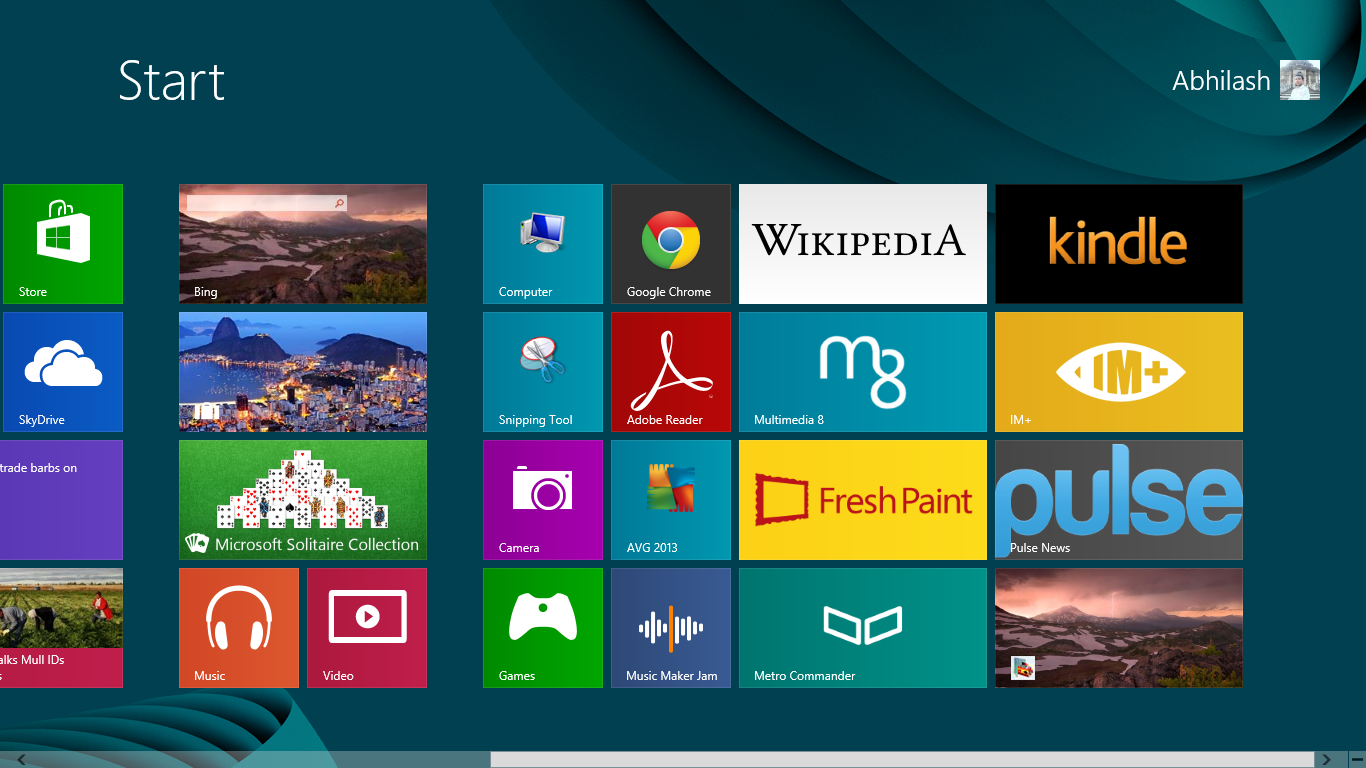Open the Computer tile

543,244
